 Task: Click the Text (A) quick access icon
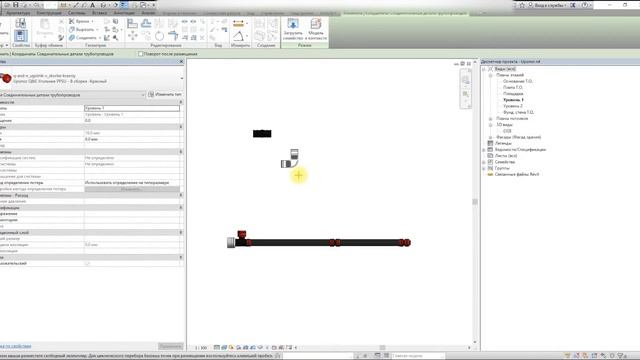(93, 5)
